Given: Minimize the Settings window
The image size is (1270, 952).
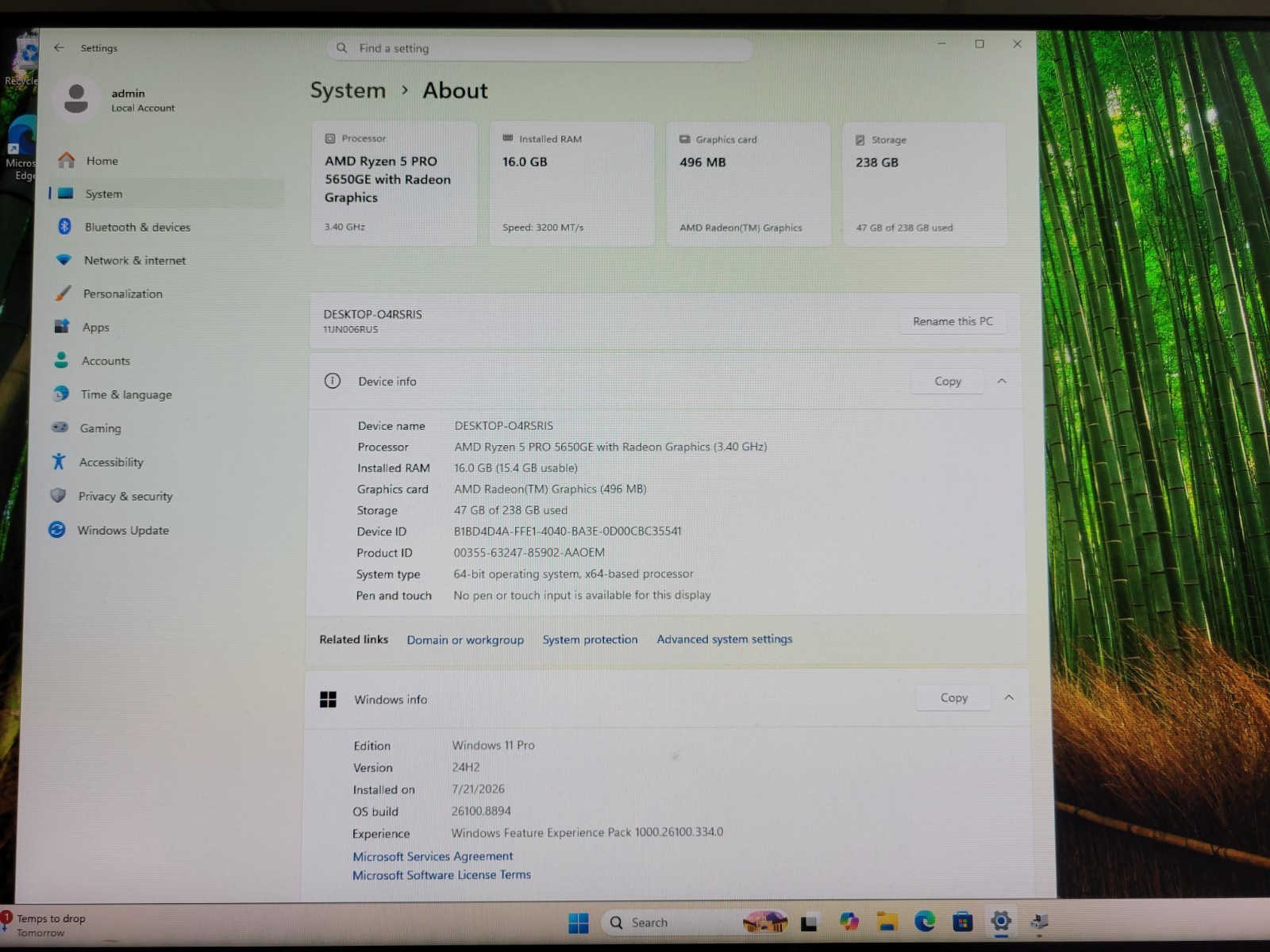Looking at the screenshot, I should pos(941,44).
